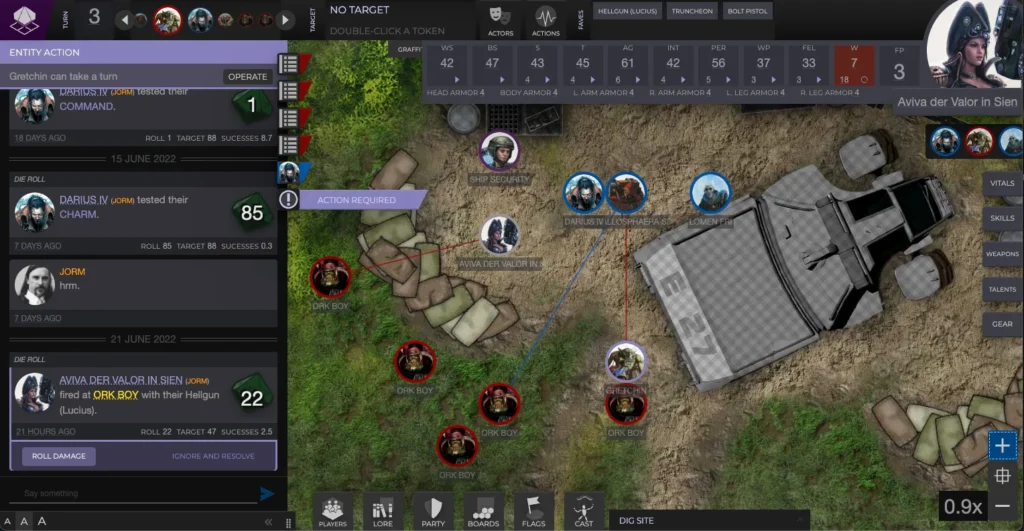Viewport: 1024px width, 531px height.
Task: Expand the INT stat arrow
Action: [x=683, y=80]
